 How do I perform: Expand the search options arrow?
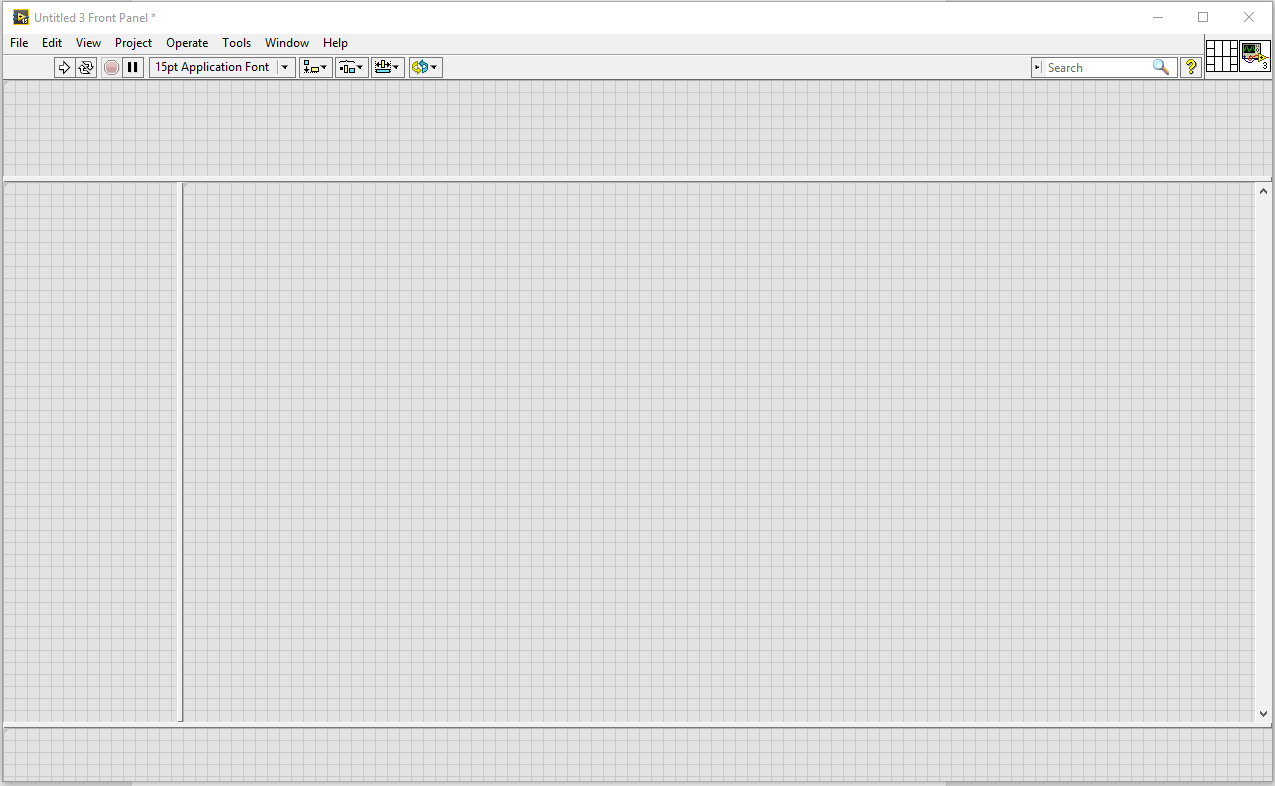click(x=1037, y=67)
